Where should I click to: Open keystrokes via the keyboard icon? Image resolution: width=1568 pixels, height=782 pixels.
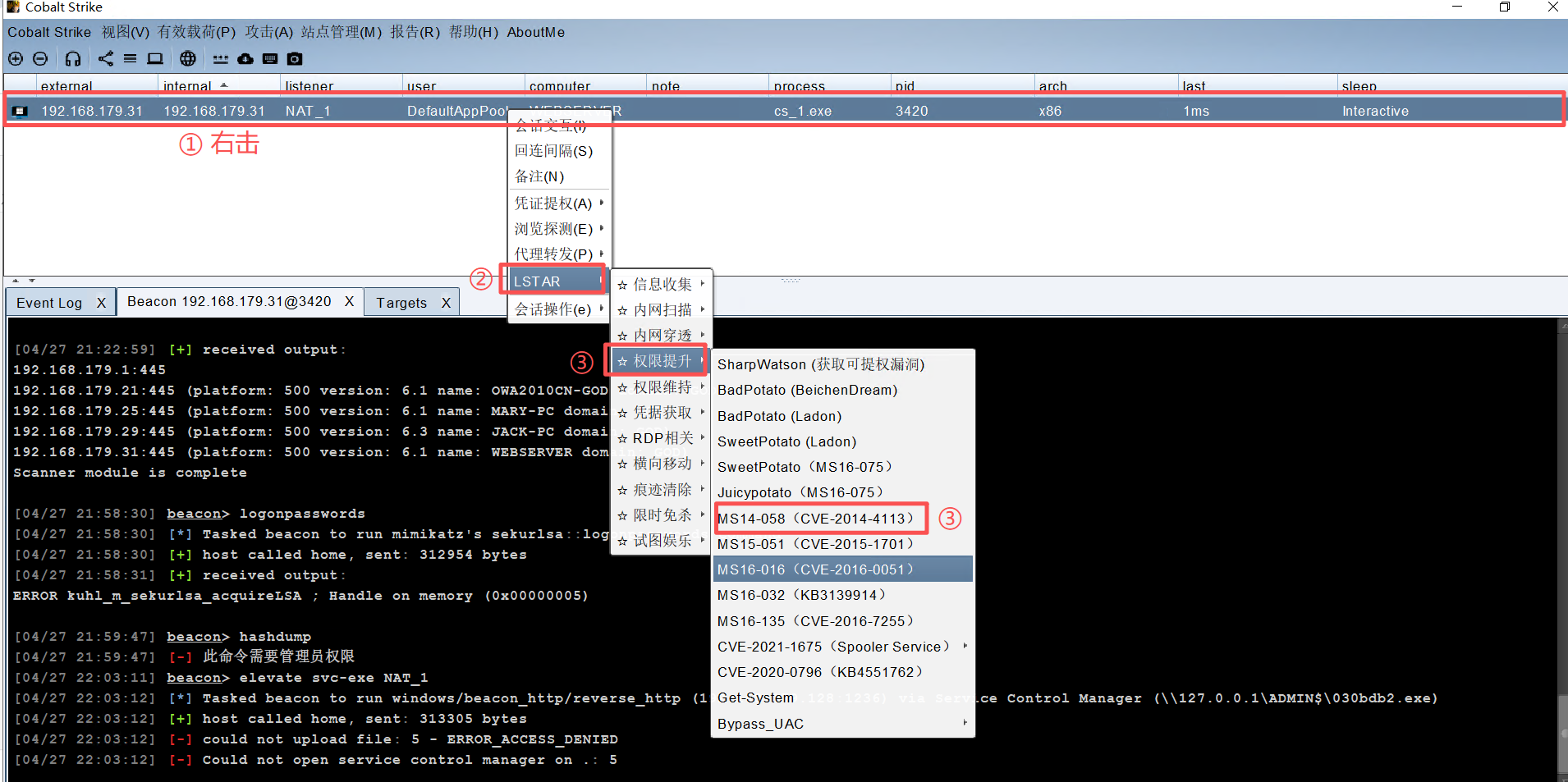tap(270, 59)
